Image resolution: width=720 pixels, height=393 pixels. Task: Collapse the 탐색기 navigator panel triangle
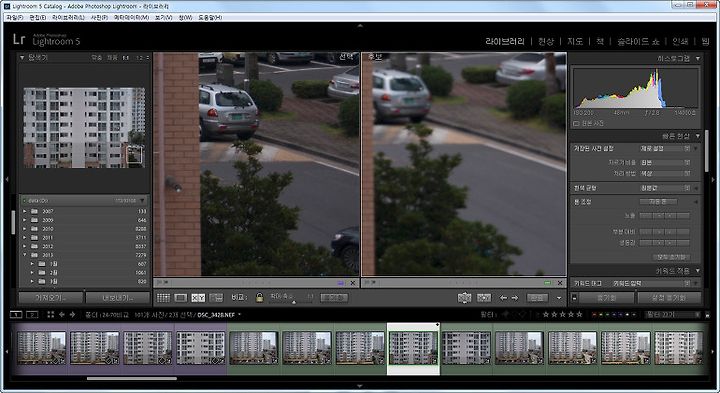click(x=22, y=57)
